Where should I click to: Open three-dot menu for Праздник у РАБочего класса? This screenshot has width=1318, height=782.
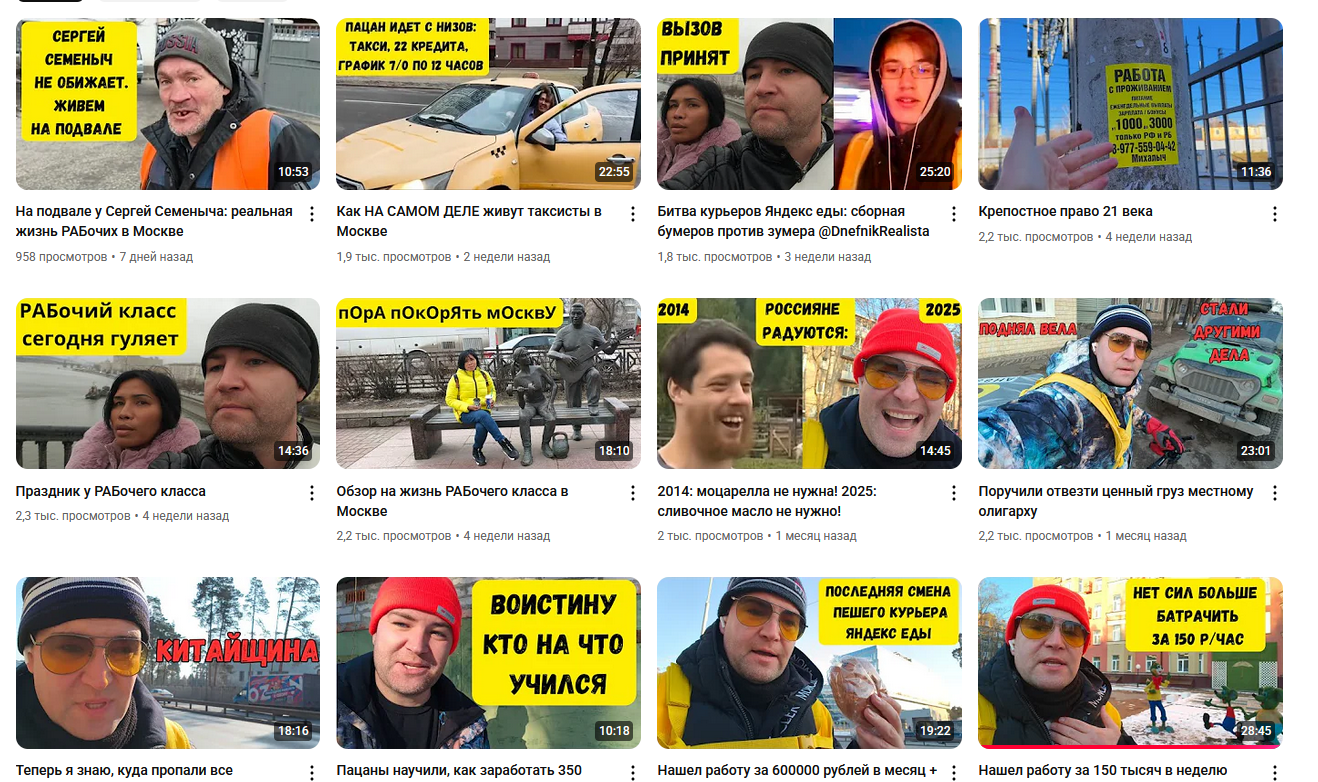click(x=311, y=493)
